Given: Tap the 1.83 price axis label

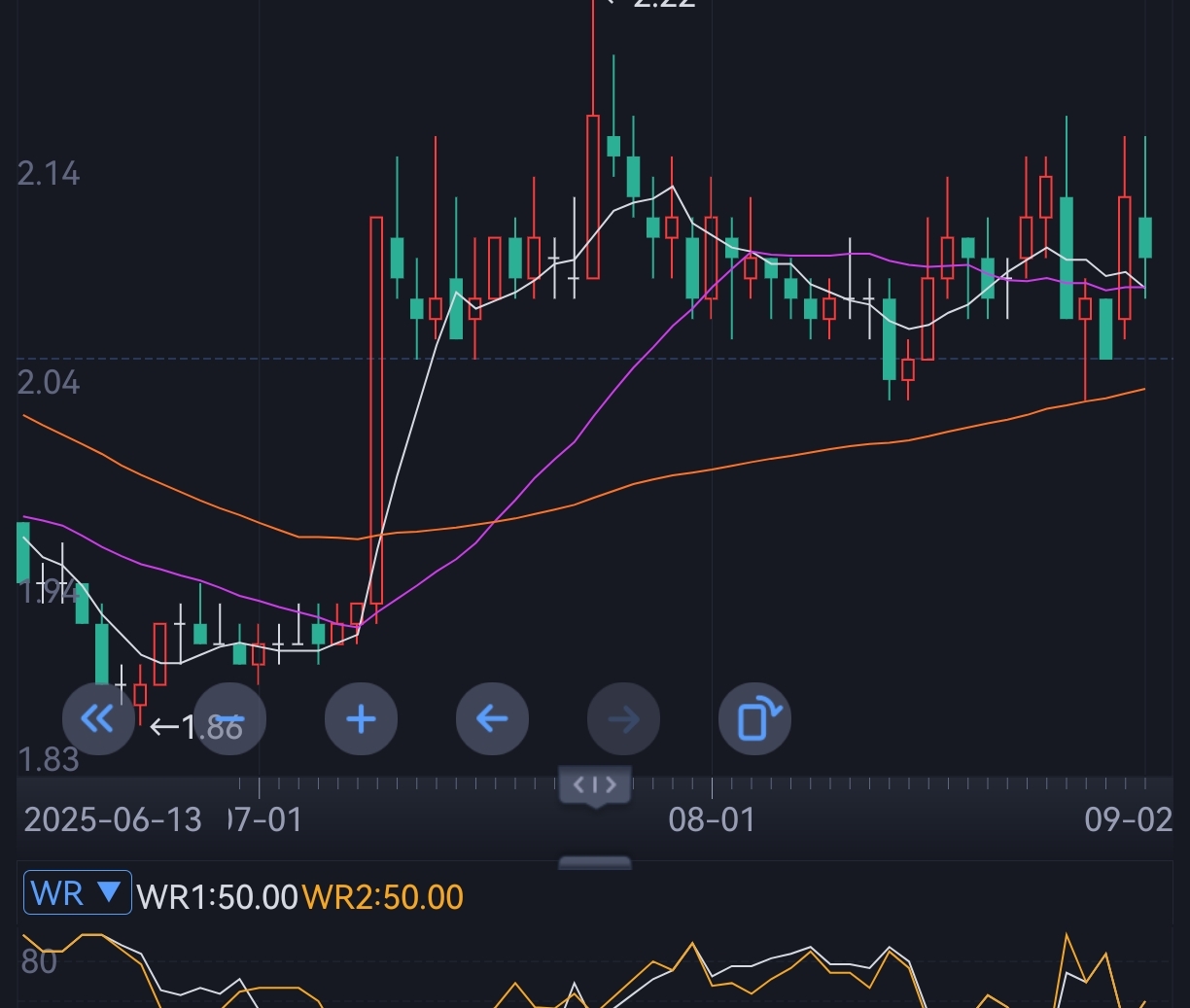Looking at the screenshot, I should tap(49, 759).
